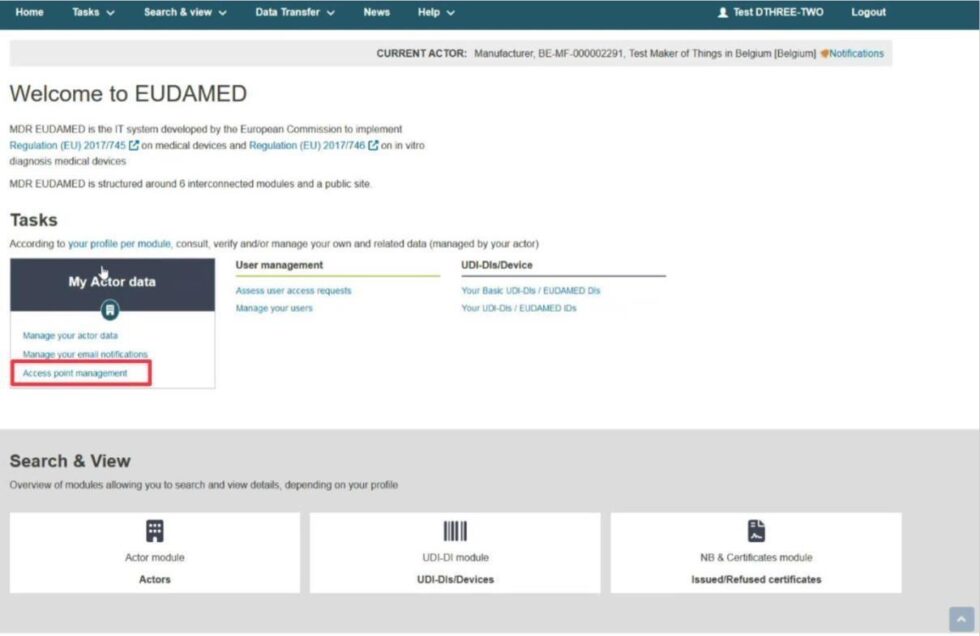The image size is (980, 636).
Task: Click Your UDI-DIs / EUDAMED IDs link
Action: (x=520, y=308)
